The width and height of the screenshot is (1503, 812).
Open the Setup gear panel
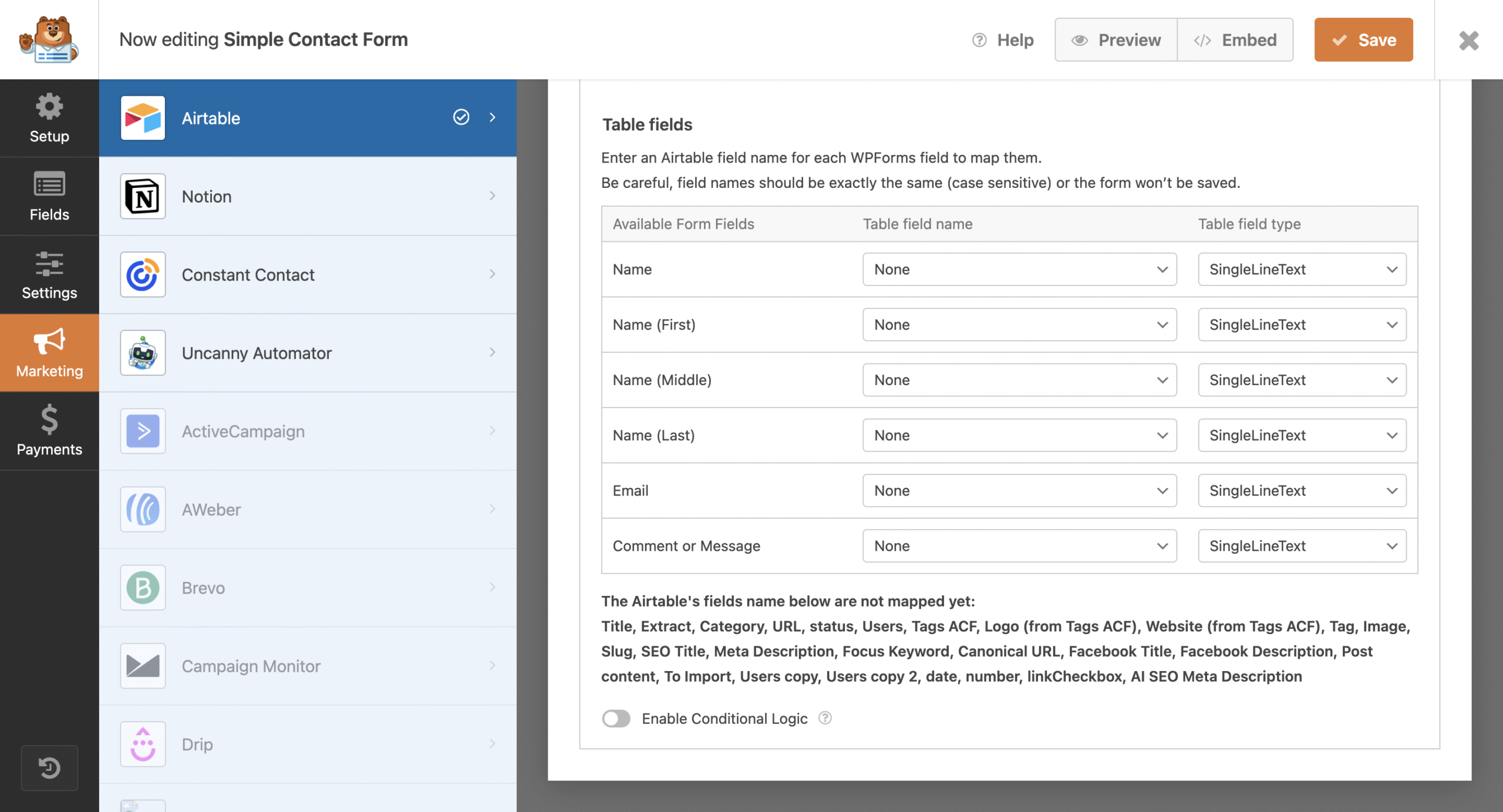49,118
